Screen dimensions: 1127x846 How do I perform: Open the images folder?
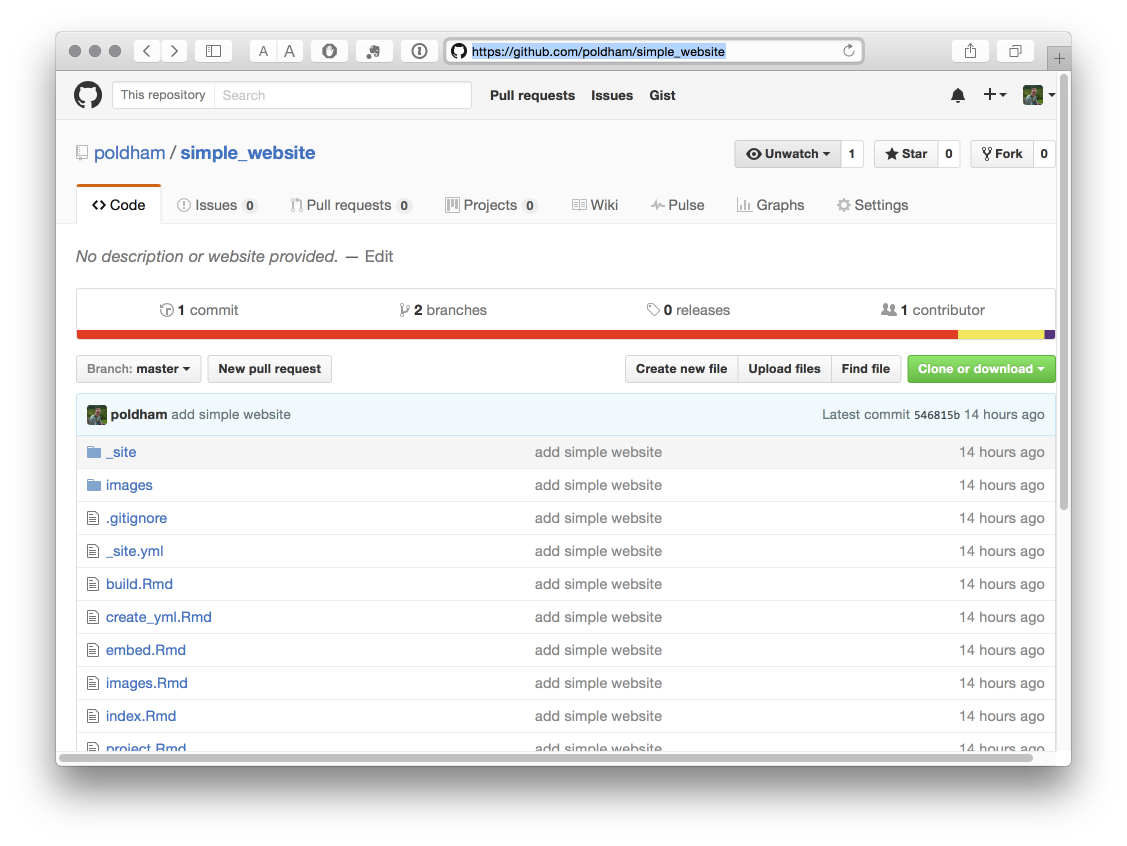tap(129, 485)
